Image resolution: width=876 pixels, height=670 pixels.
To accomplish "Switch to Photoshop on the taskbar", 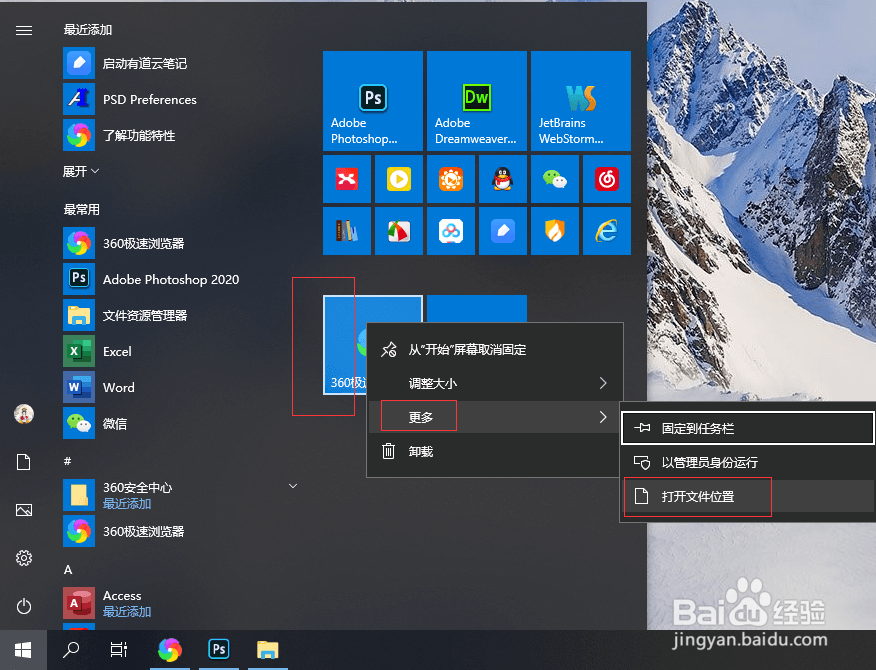I will coord(219,650).
